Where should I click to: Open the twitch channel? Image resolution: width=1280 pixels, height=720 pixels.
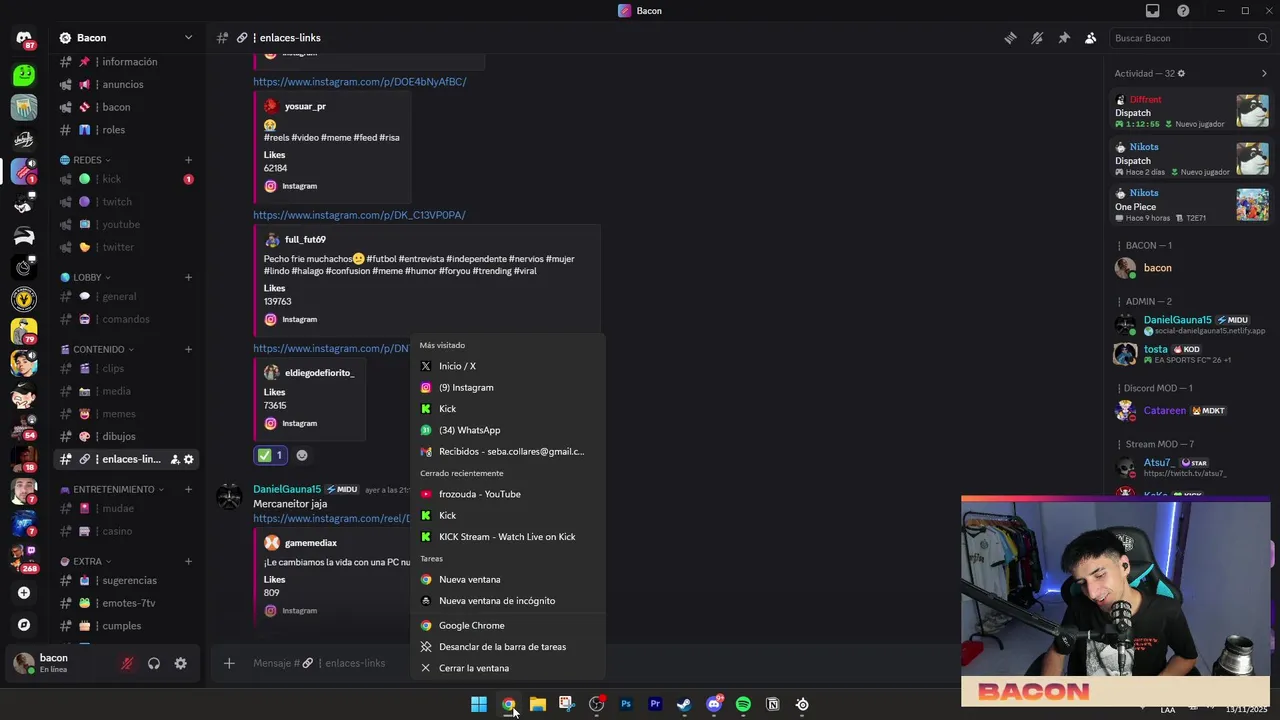point(126,202)
